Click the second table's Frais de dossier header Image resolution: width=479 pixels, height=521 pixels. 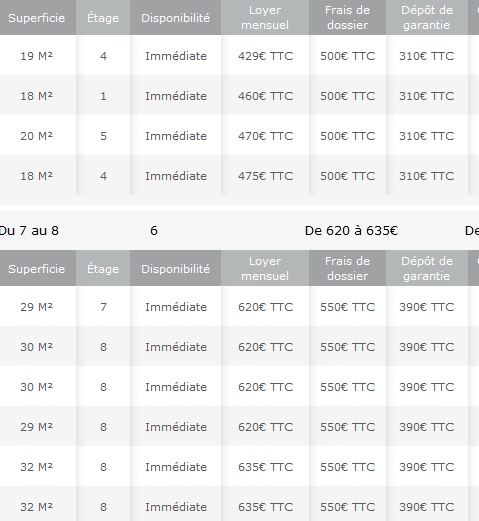coord(347,269)
